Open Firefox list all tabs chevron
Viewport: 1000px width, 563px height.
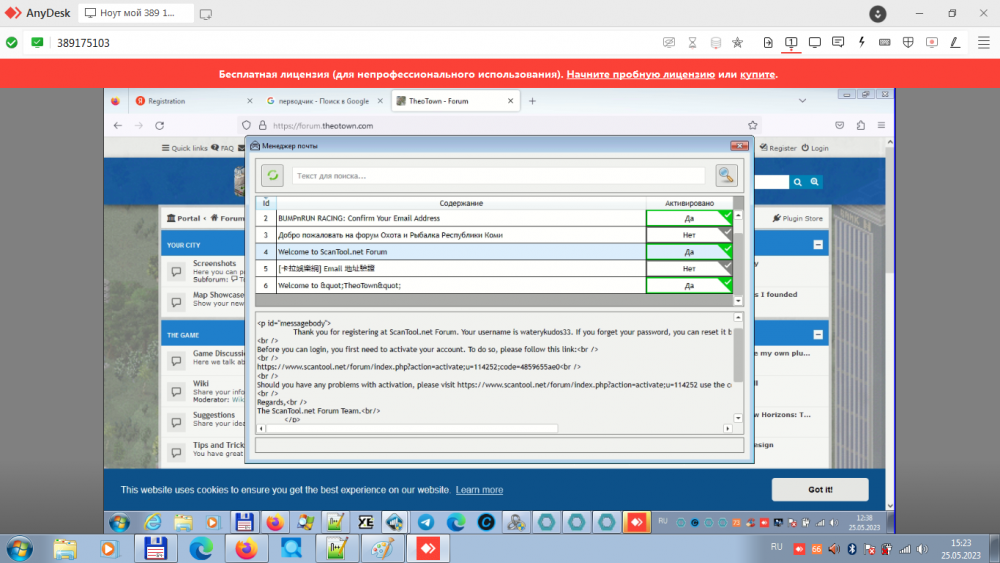coord(802,101)
